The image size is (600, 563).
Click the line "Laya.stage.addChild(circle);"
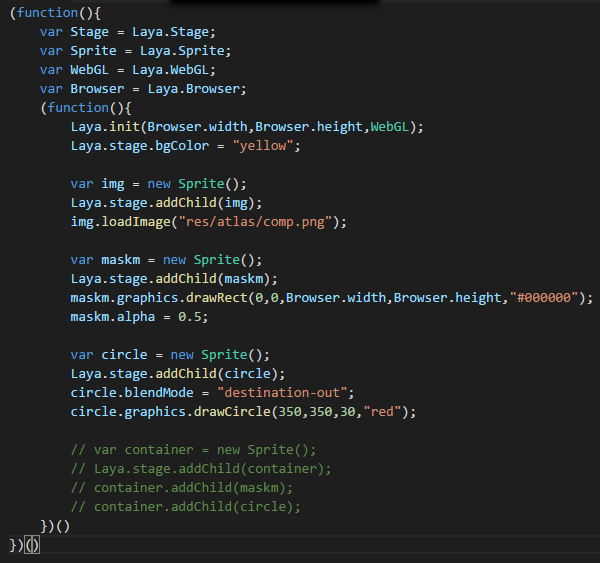[178, 374]
